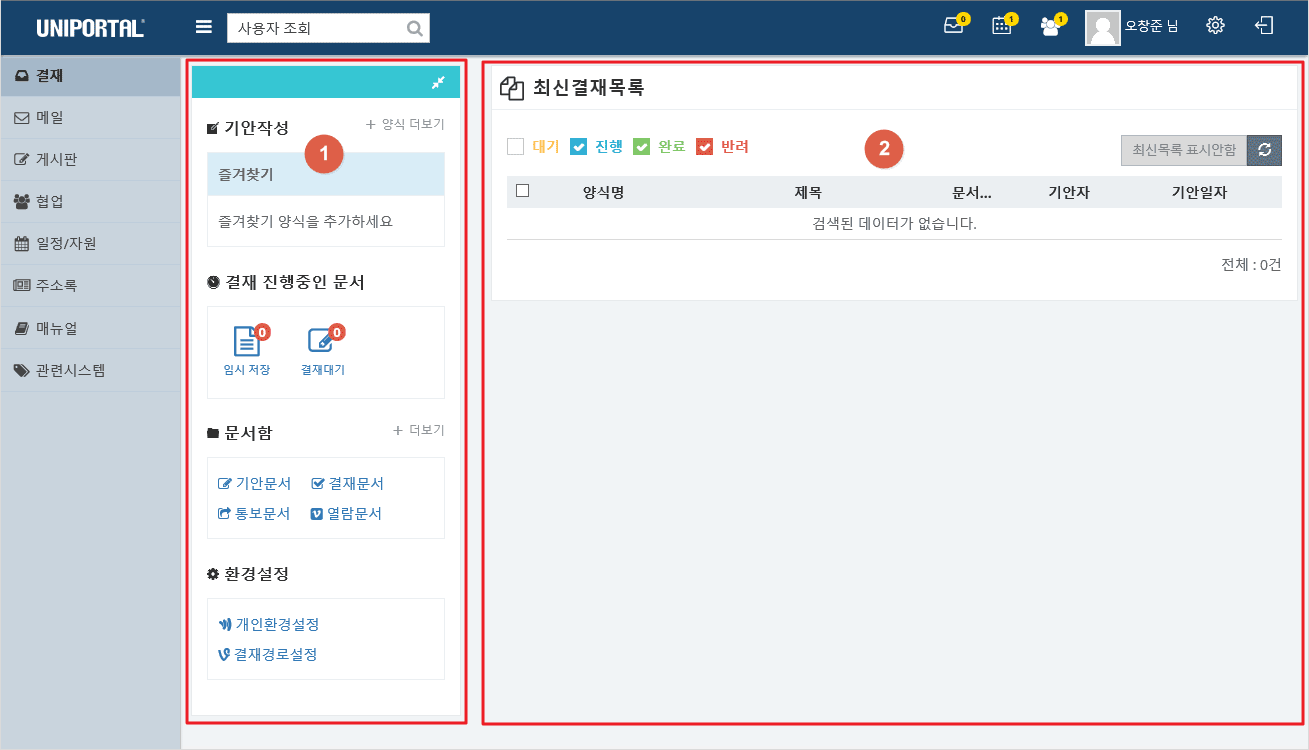The height and width of the screenshot is (750, 1309).
Task: Click the logout icon
Action: coord(1264,26)
